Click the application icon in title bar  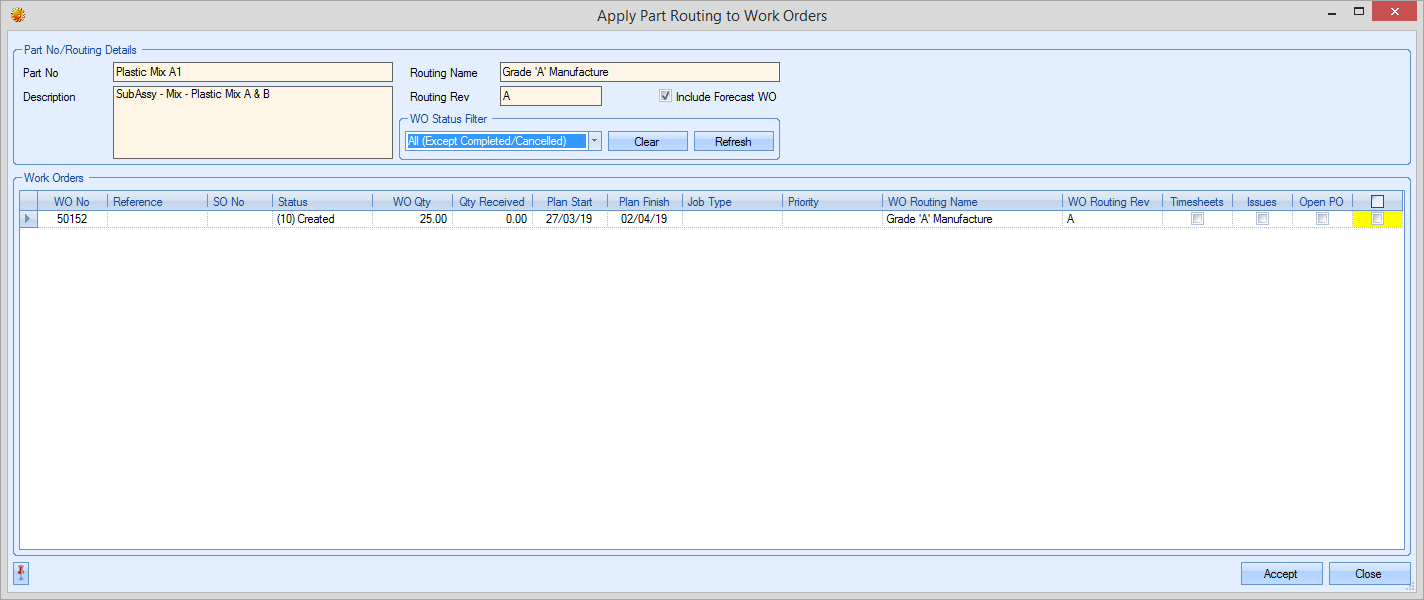17,15
